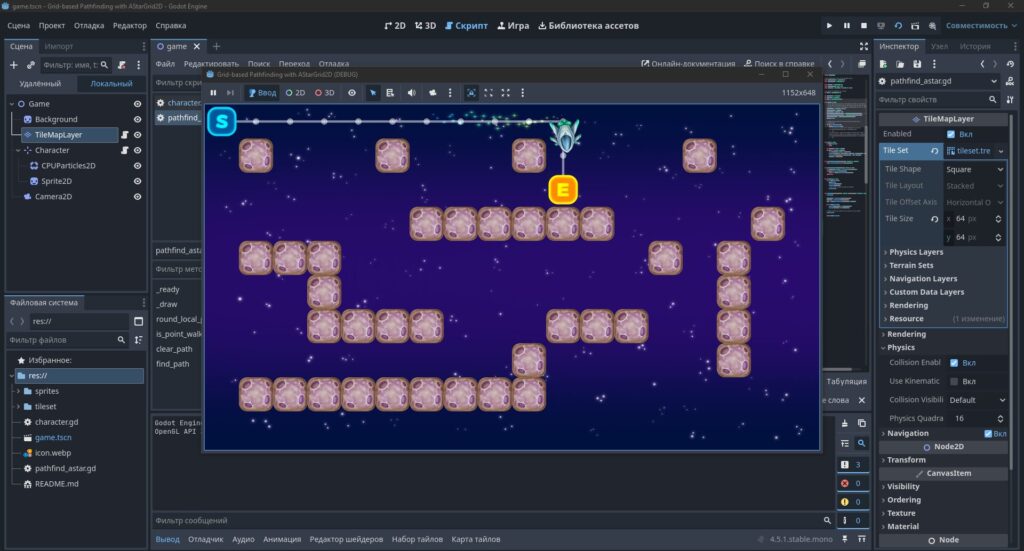Expand the Custom Data Layers section
The width and height of the screenshot is (1024, 551).
pos(925,292)
